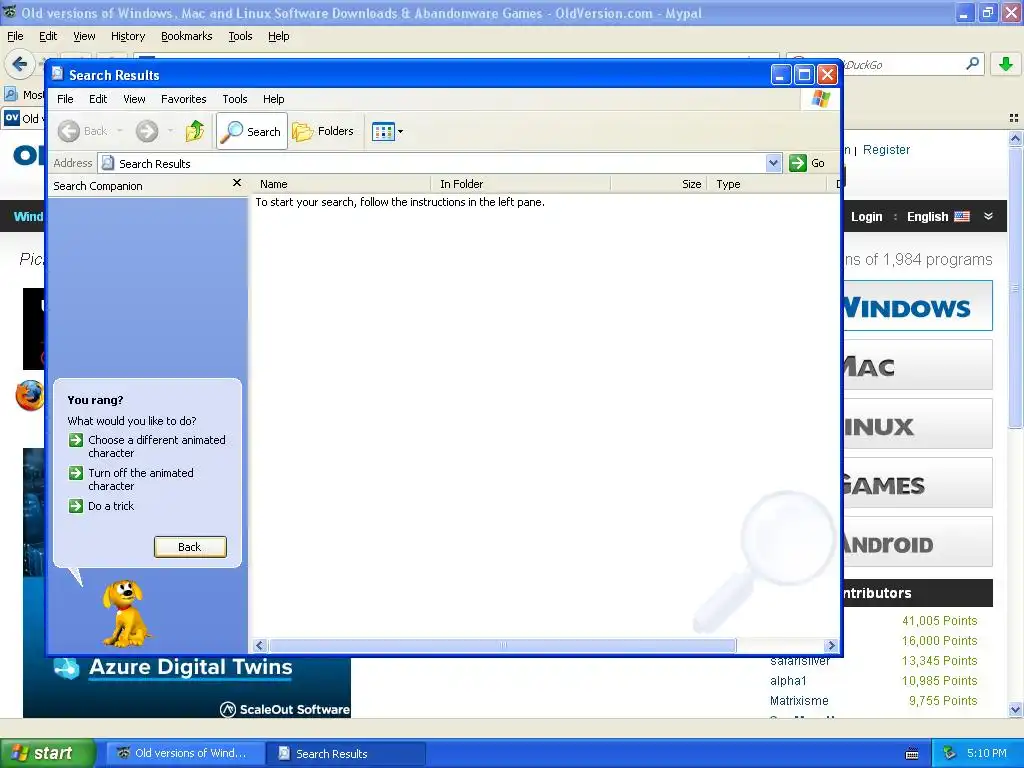Click the Search Results title bar document icon

57,74
